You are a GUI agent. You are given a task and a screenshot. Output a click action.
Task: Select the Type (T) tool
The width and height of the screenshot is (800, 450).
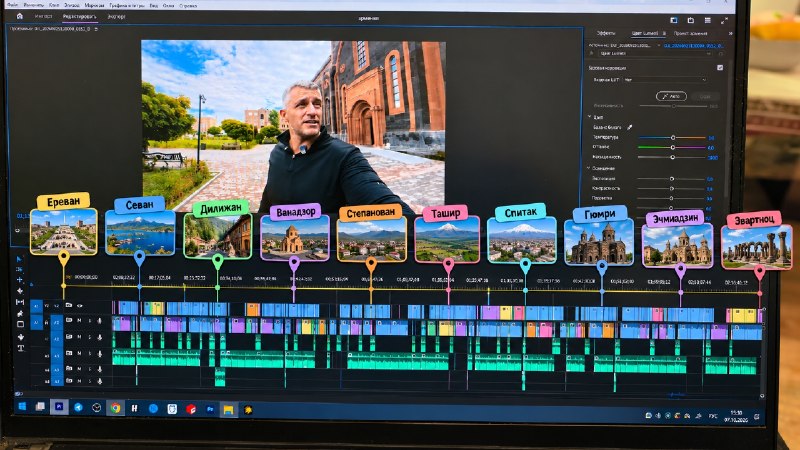21,348
